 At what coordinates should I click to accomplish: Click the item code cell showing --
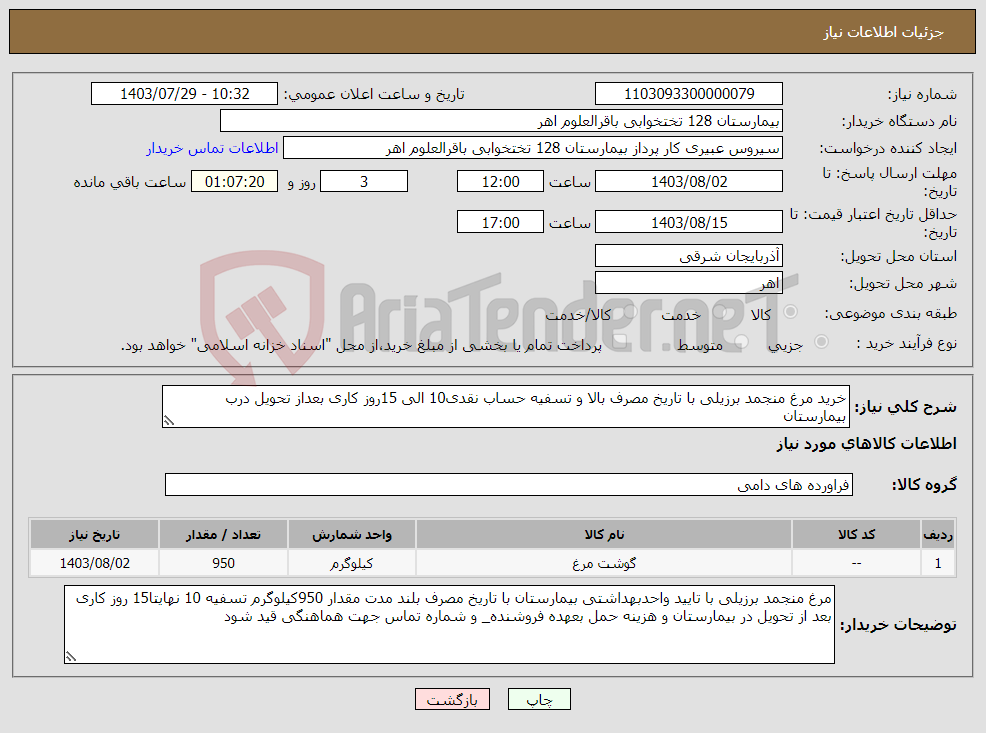click(x=856, y=563)
